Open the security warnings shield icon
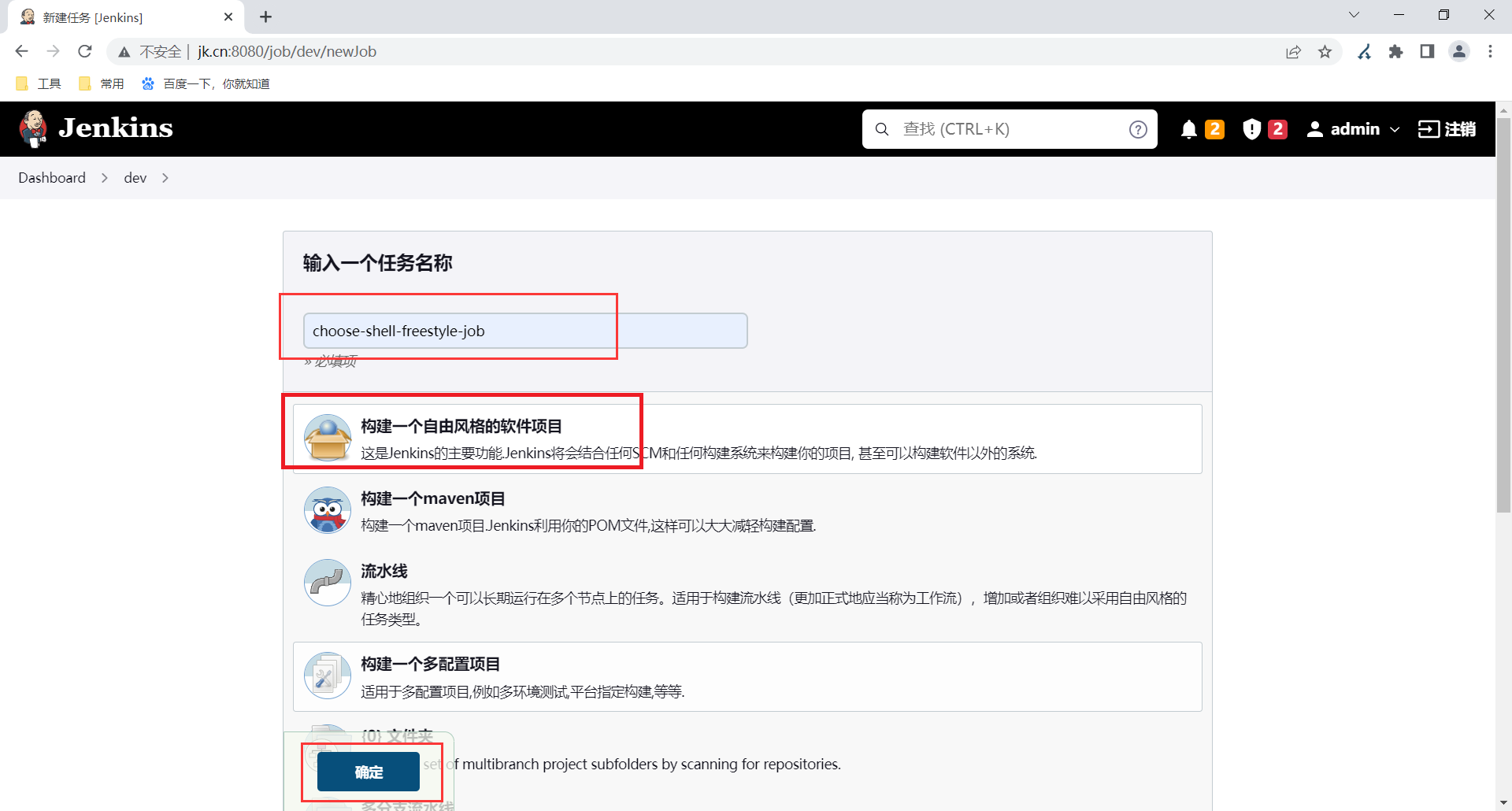The image size is (1512, 811). 1251,129
